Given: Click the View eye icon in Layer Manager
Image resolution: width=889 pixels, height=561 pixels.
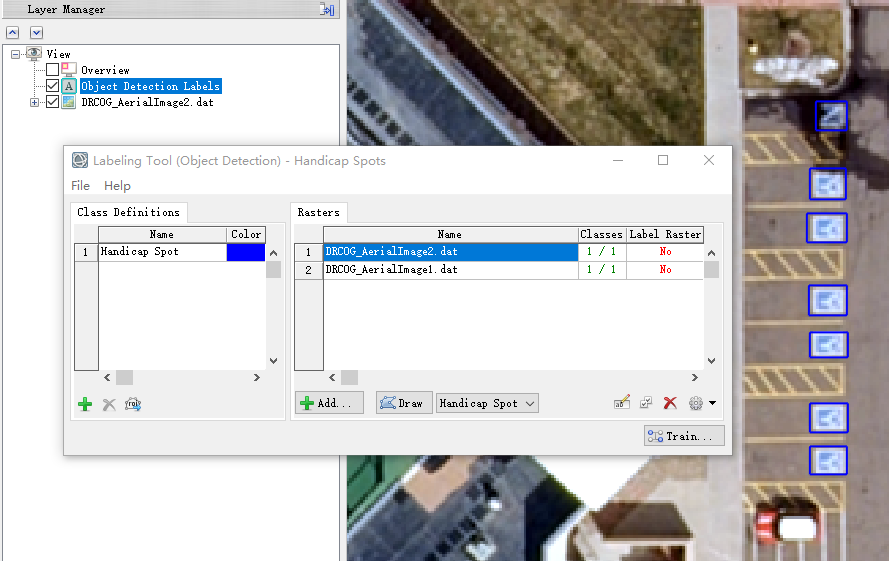Looking at the screenshot, I should coord(34,54).
